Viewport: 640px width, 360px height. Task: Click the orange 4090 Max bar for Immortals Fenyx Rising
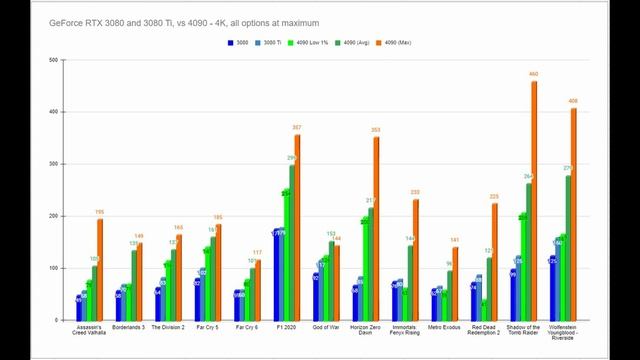coord(416,260)
